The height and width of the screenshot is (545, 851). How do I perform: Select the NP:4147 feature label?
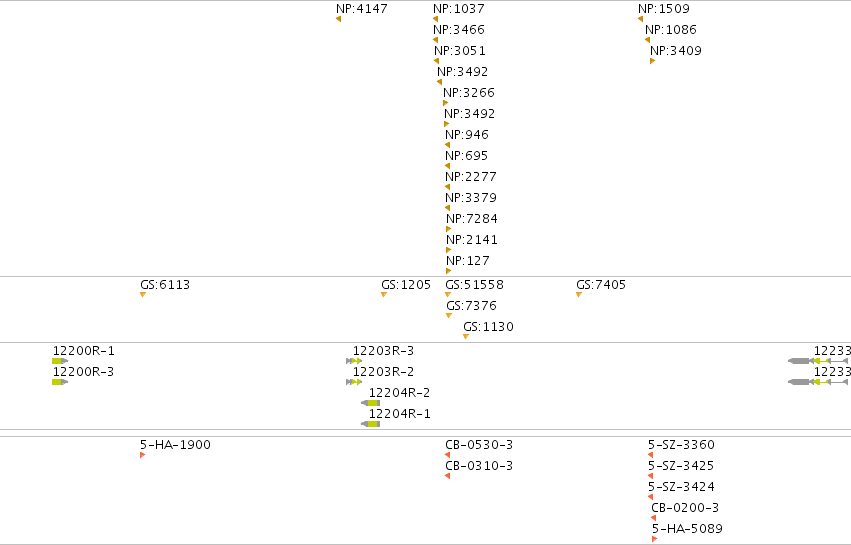(x=362, y=9)
